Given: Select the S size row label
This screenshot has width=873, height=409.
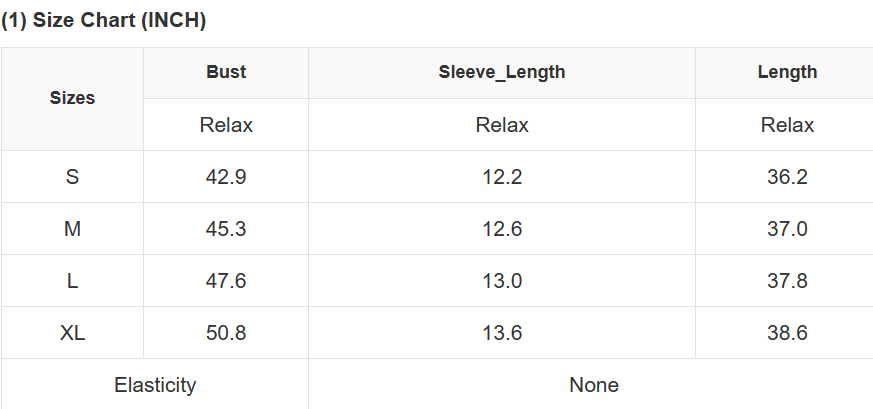Looking at the screenshot, I should pyautogui.click(x=72, y=177).
